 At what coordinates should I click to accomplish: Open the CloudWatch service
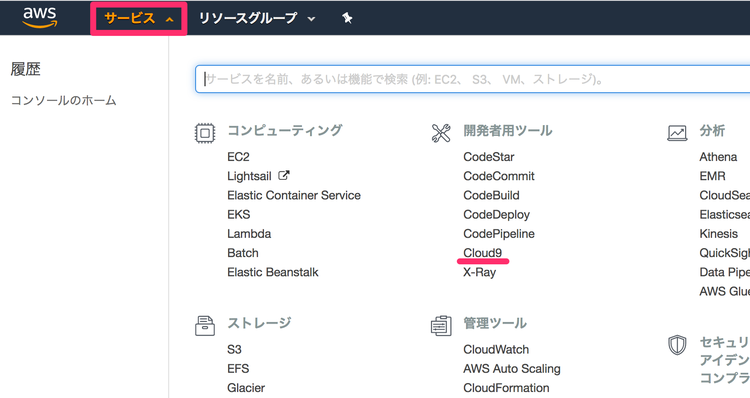point(496,349)
